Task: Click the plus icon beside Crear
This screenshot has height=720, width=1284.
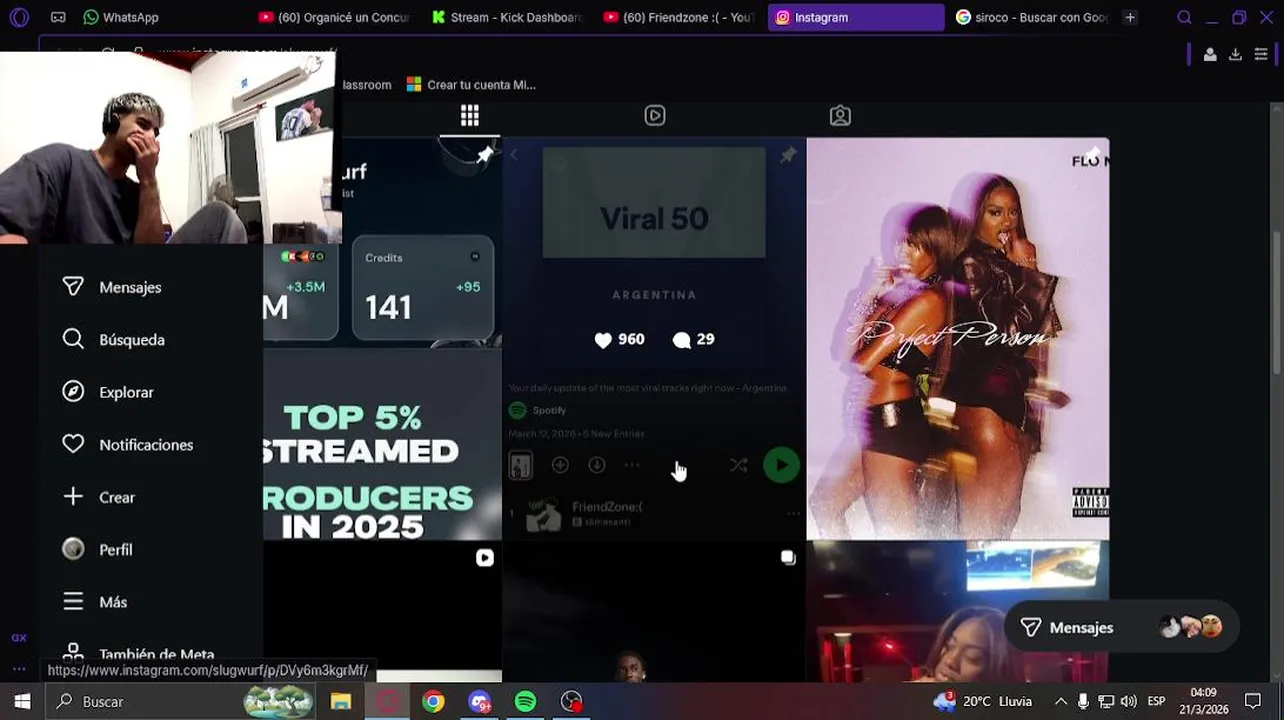Action: pos(73,497)
